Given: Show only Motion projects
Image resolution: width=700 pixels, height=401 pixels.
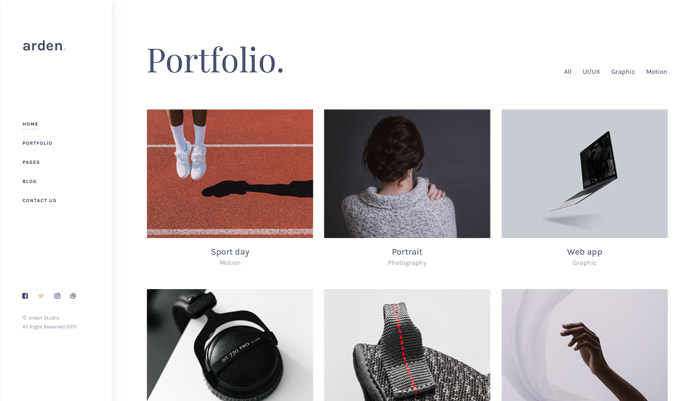Looking at the screenshot, I should (657, 71).
